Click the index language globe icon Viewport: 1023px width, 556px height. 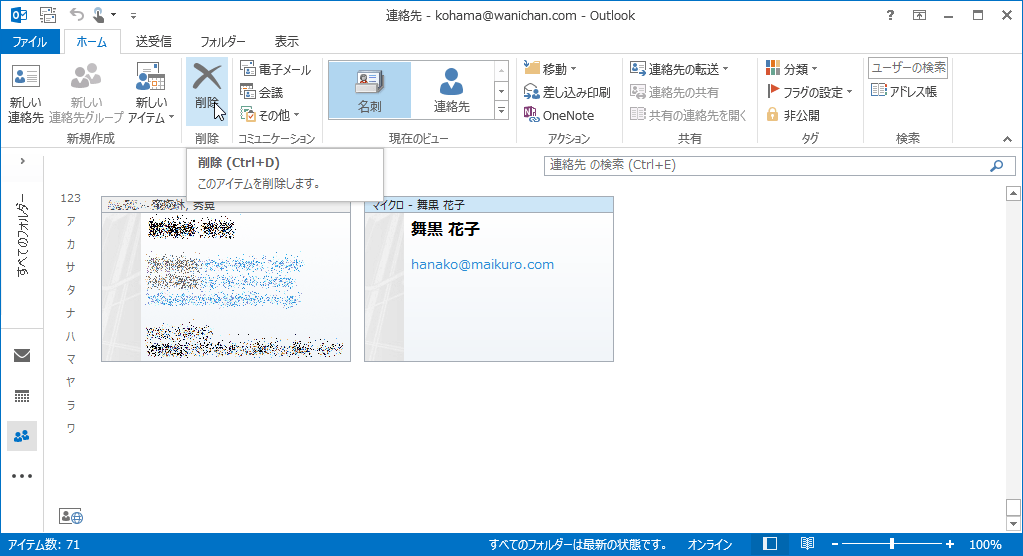(x=70, y=517)
